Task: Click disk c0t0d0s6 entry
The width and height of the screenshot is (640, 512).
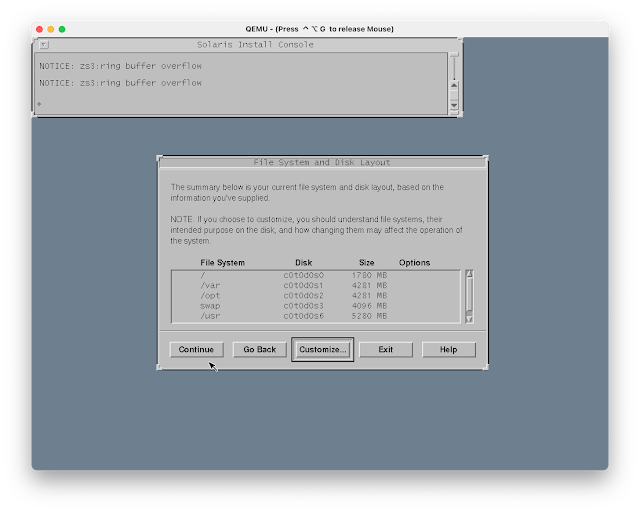Action: click(x=304, y=316)
